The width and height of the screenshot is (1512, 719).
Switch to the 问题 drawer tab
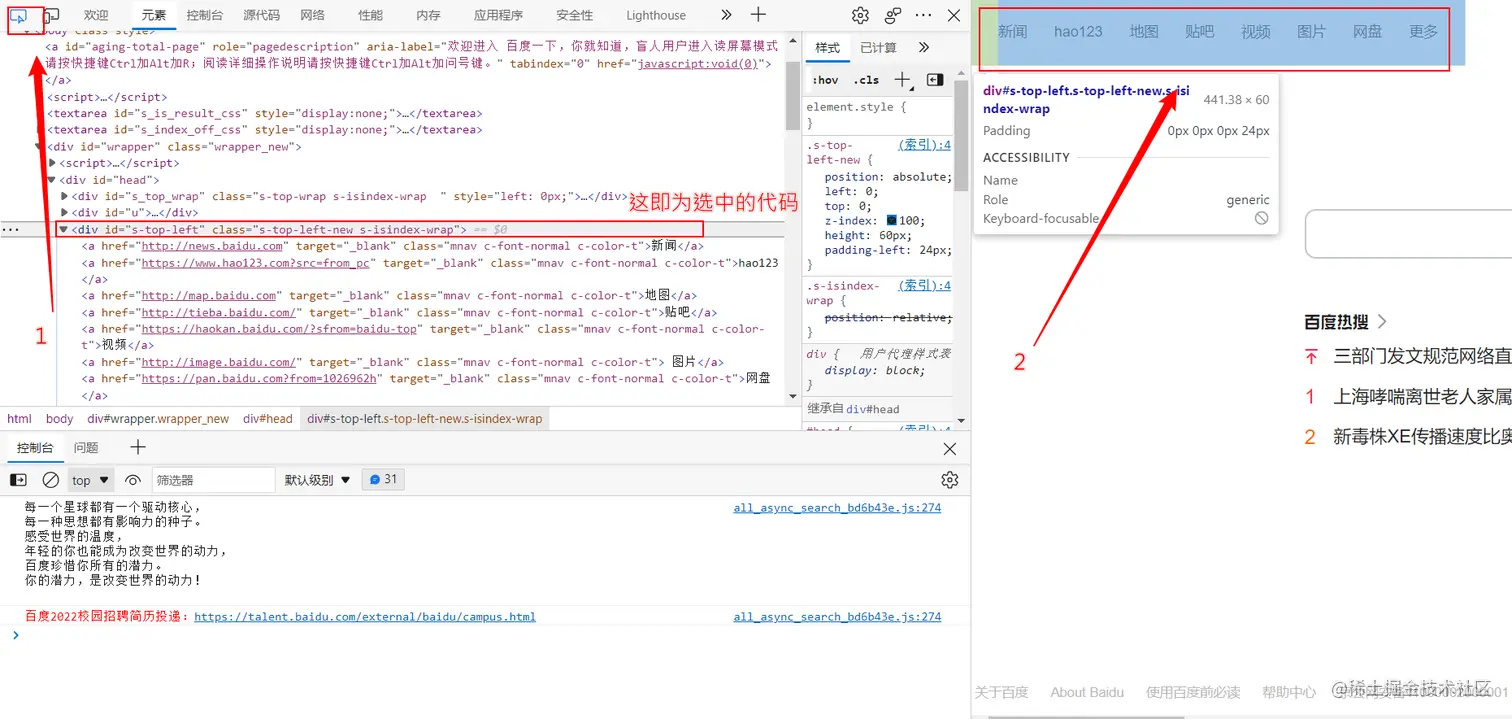click(x=86, y=447)
